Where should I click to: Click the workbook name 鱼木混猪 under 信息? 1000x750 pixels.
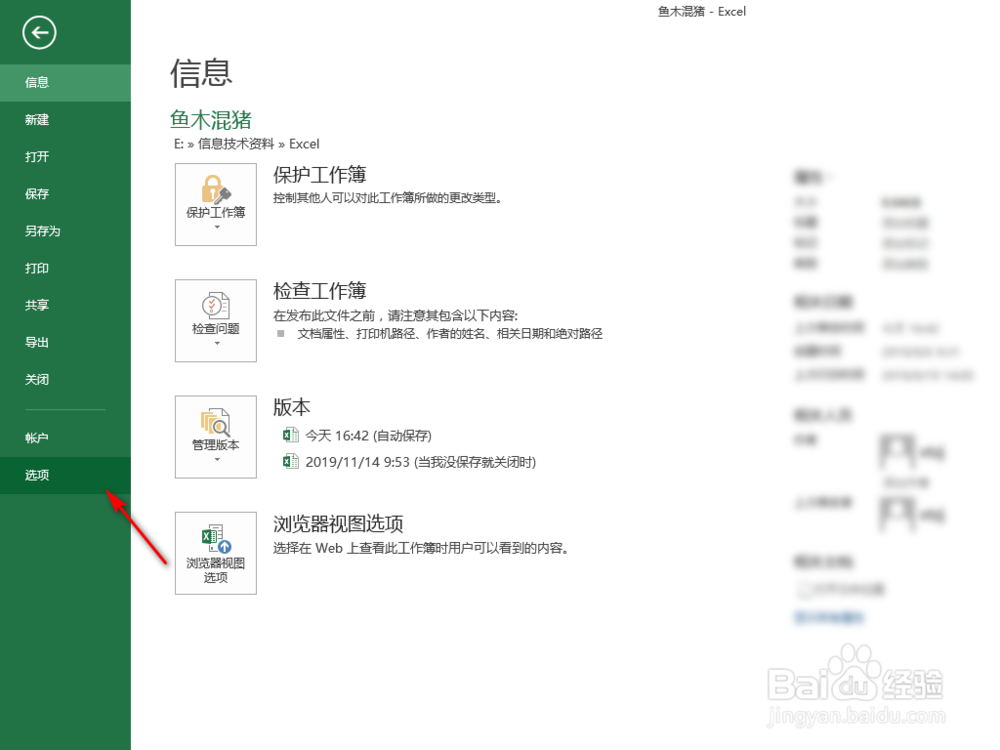coord(210,120)
